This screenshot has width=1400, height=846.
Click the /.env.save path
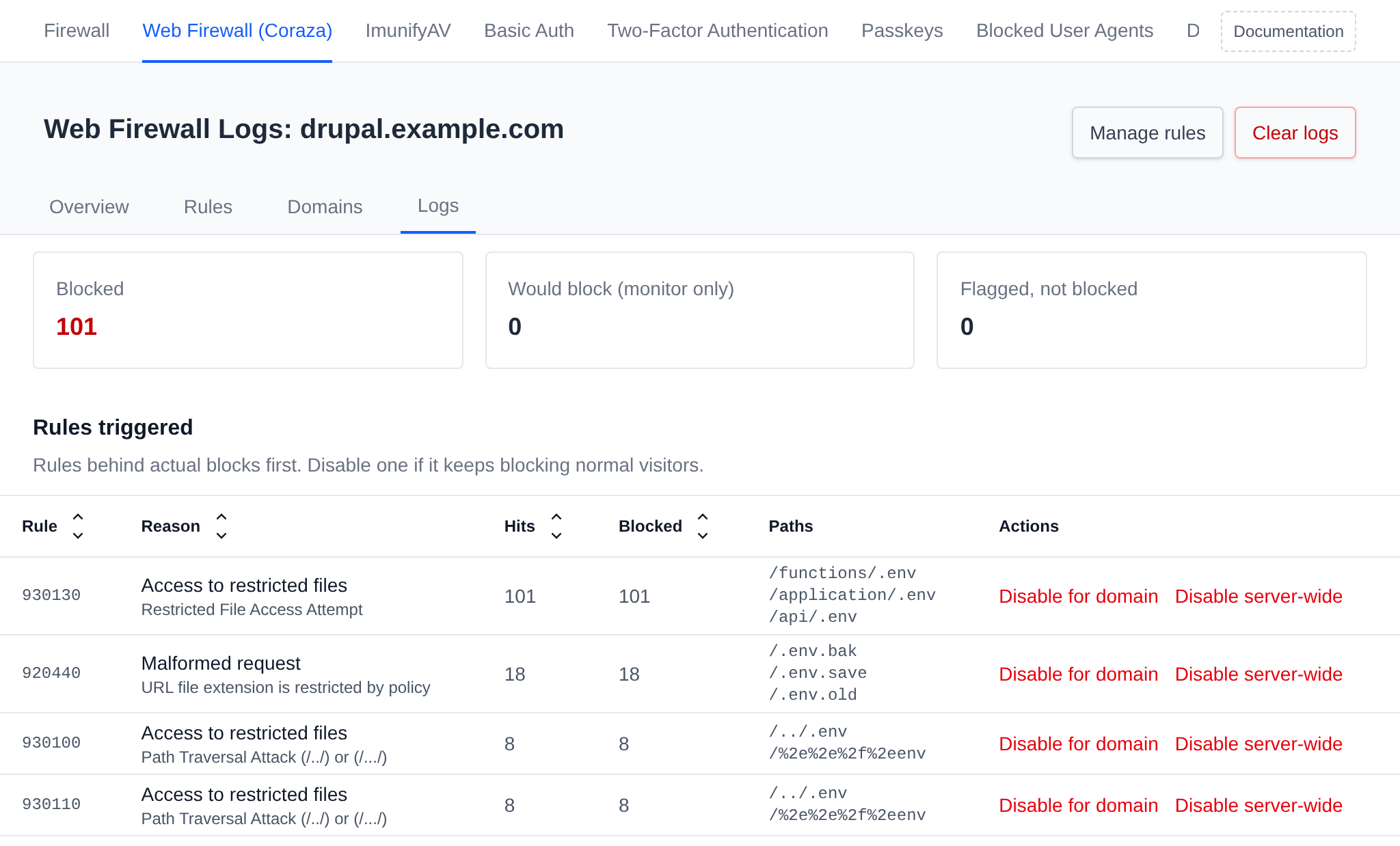tap(818, 673)
